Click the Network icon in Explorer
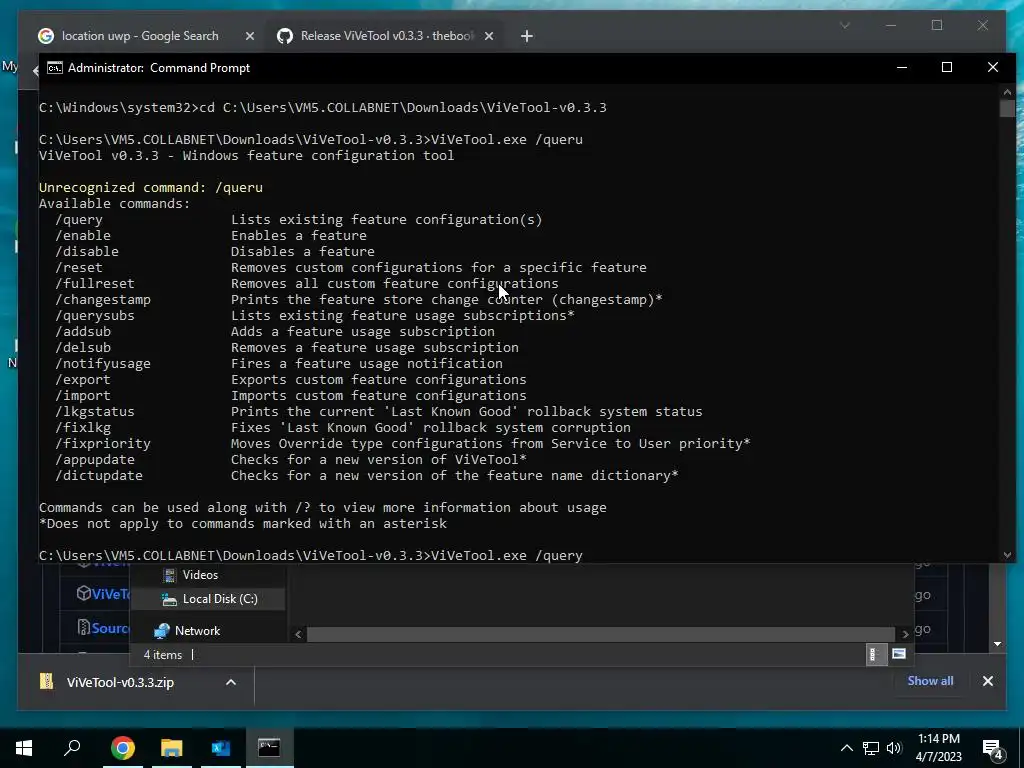 pyautogui.click(x=161, y=631)
